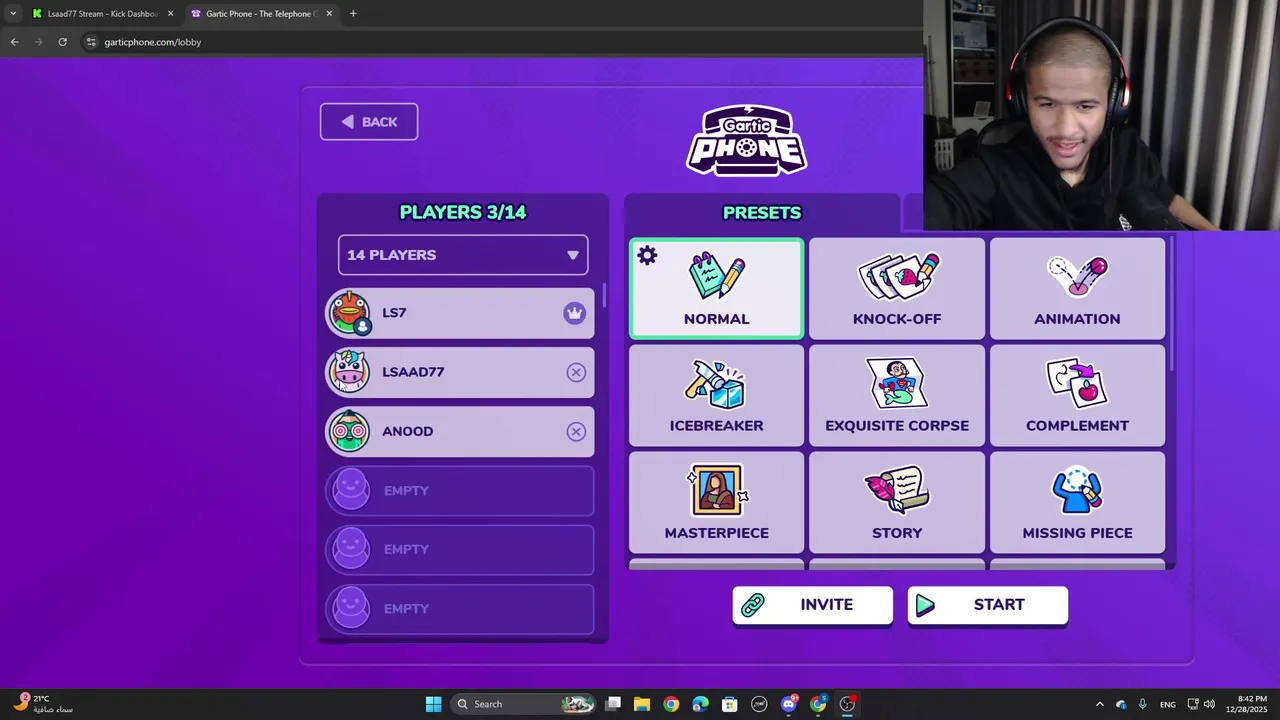Click the taskbar Search box
This screenshot has width=1280, height=720.
523,704
